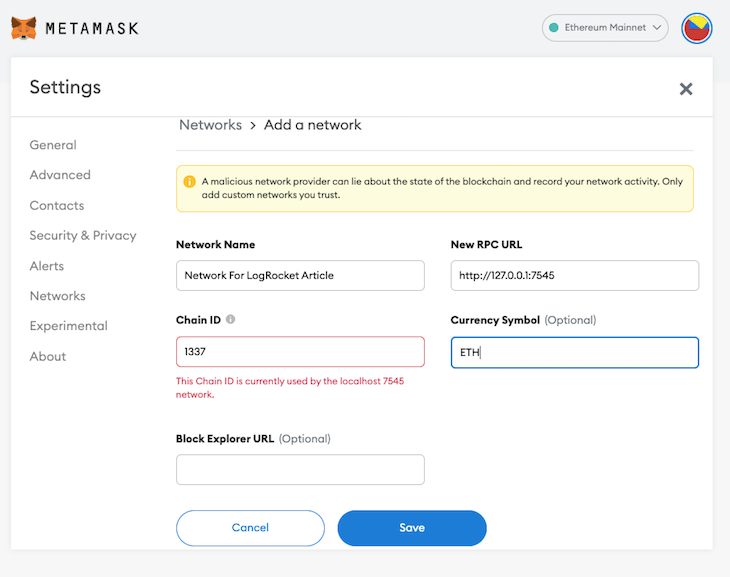Click the MetaMask fox logo
The height and width of the screenshot is (577, 730).
pos(24,28)
